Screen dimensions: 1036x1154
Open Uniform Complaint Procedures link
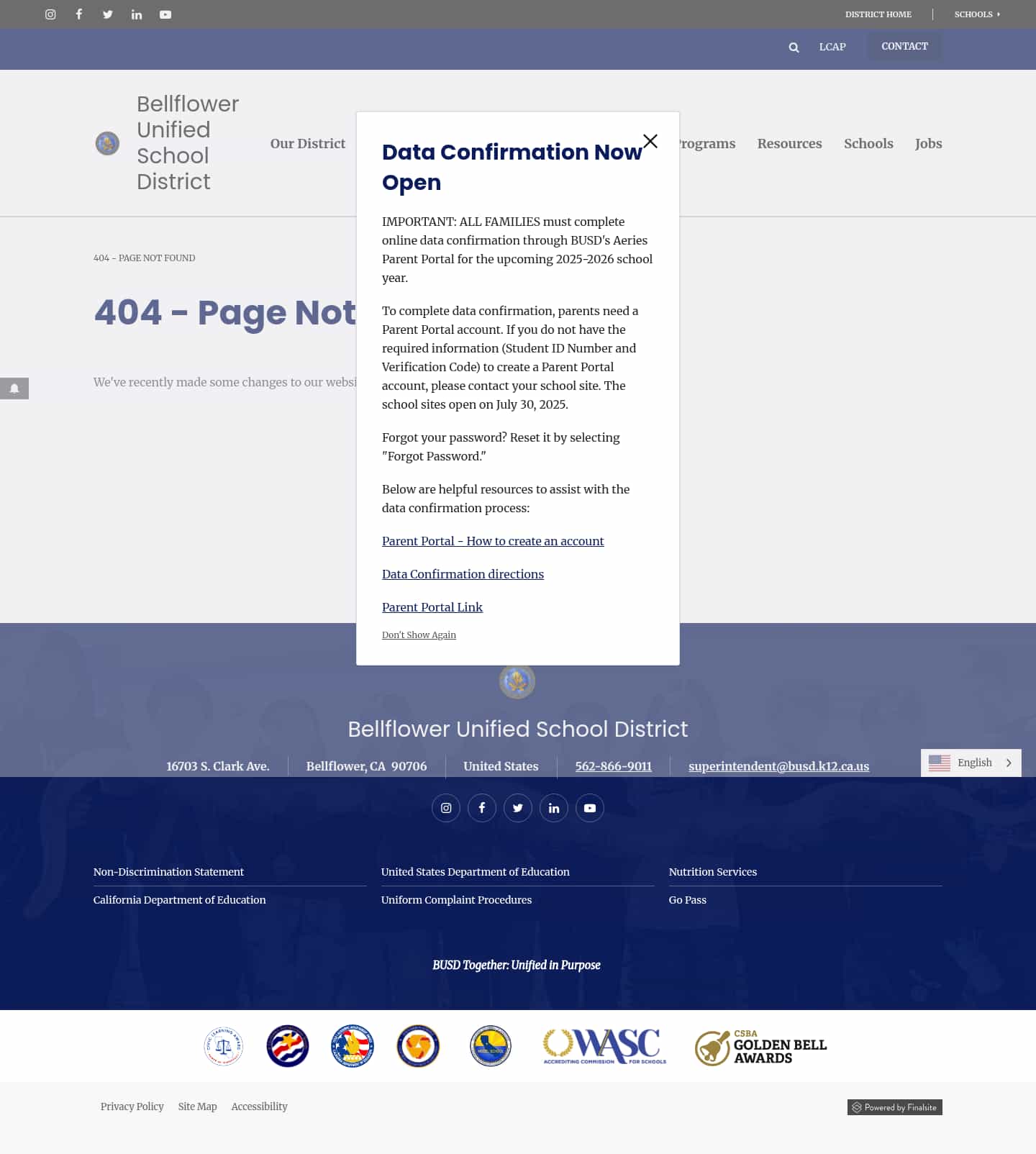click(x=456, y=900)
